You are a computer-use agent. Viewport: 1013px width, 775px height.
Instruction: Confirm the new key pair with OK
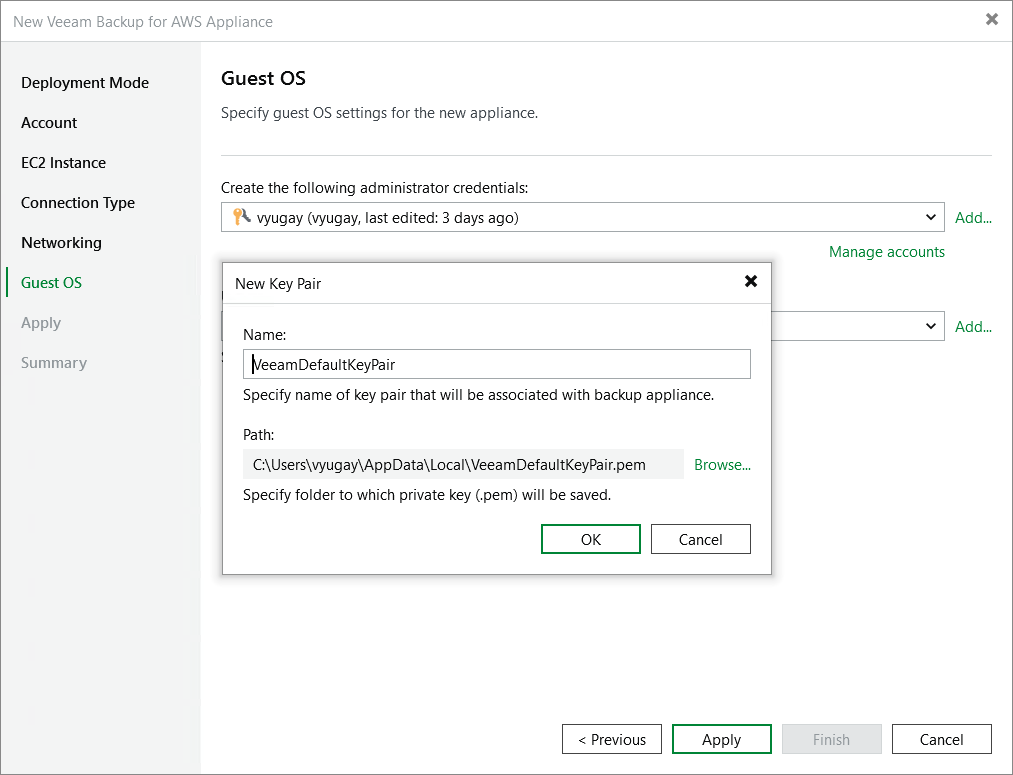click(x=590, y=538)
